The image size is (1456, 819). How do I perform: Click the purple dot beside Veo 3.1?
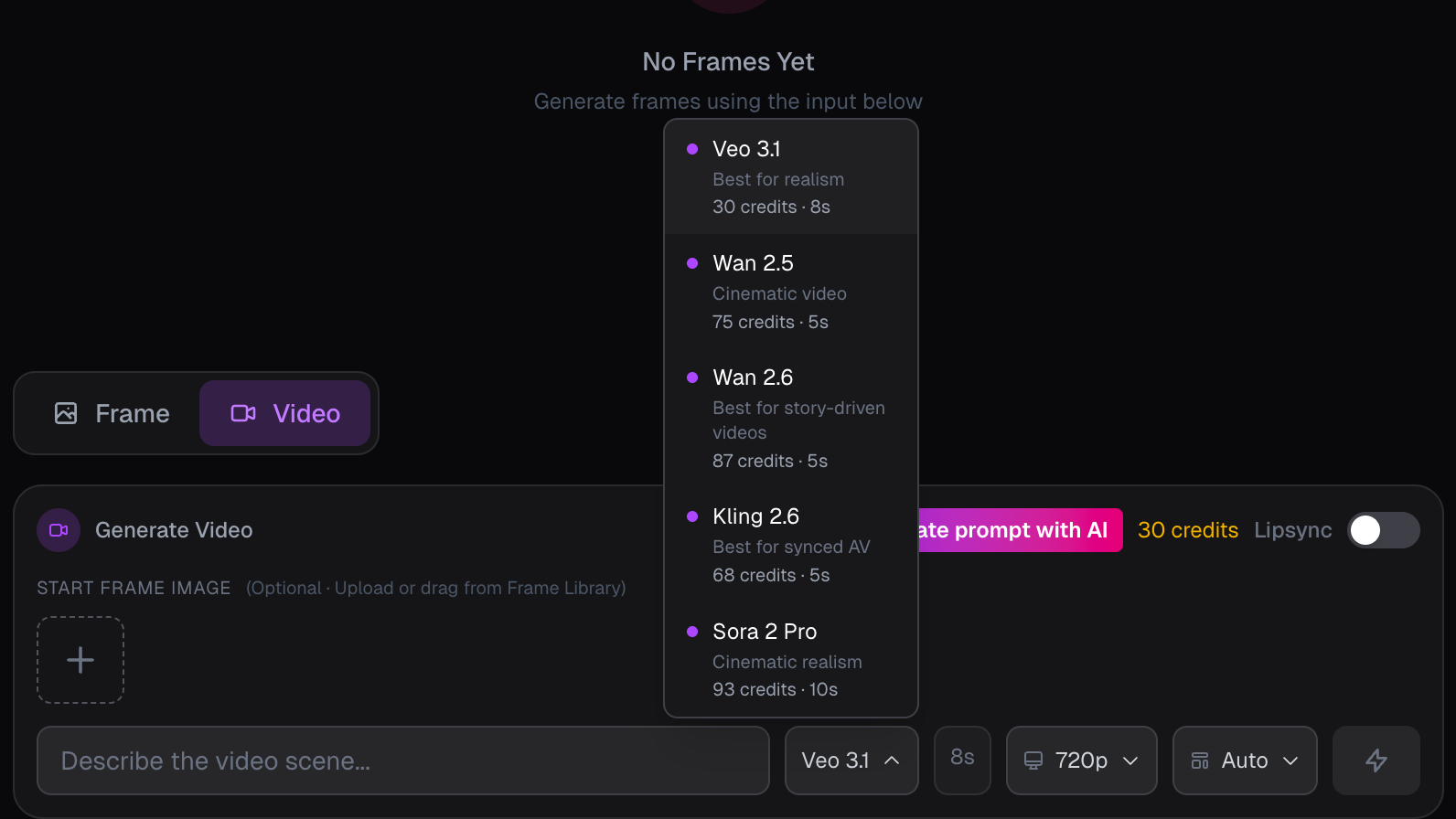(692, 149)
